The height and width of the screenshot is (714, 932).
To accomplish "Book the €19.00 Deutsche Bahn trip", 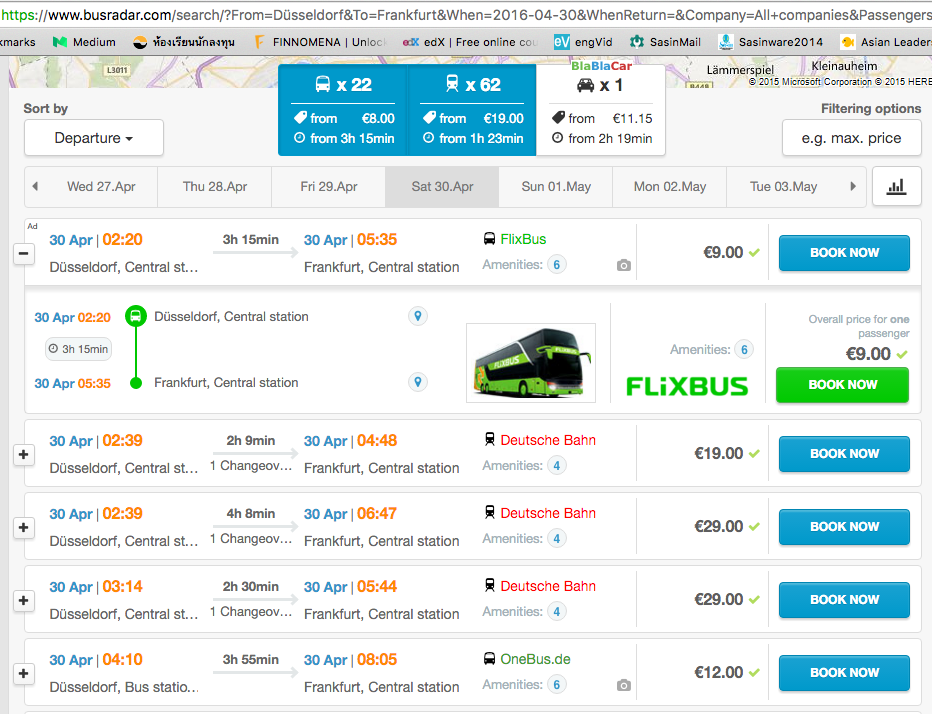I will click(x=844, y=454).
